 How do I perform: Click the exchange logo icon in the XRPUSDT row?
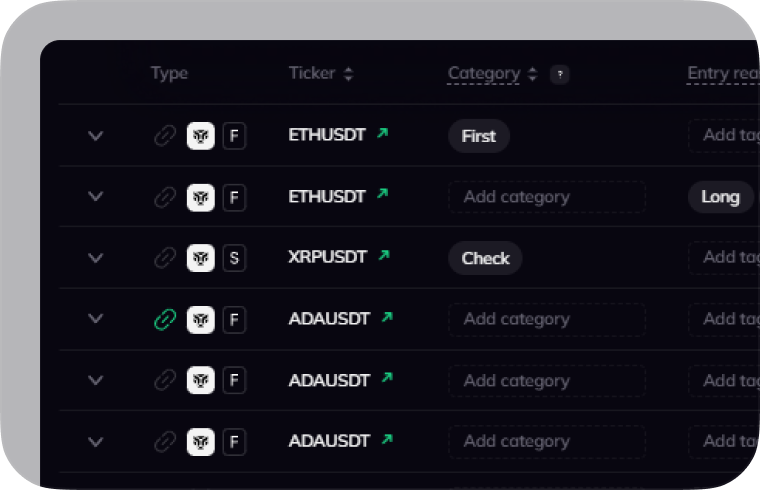tap(201, 258)
